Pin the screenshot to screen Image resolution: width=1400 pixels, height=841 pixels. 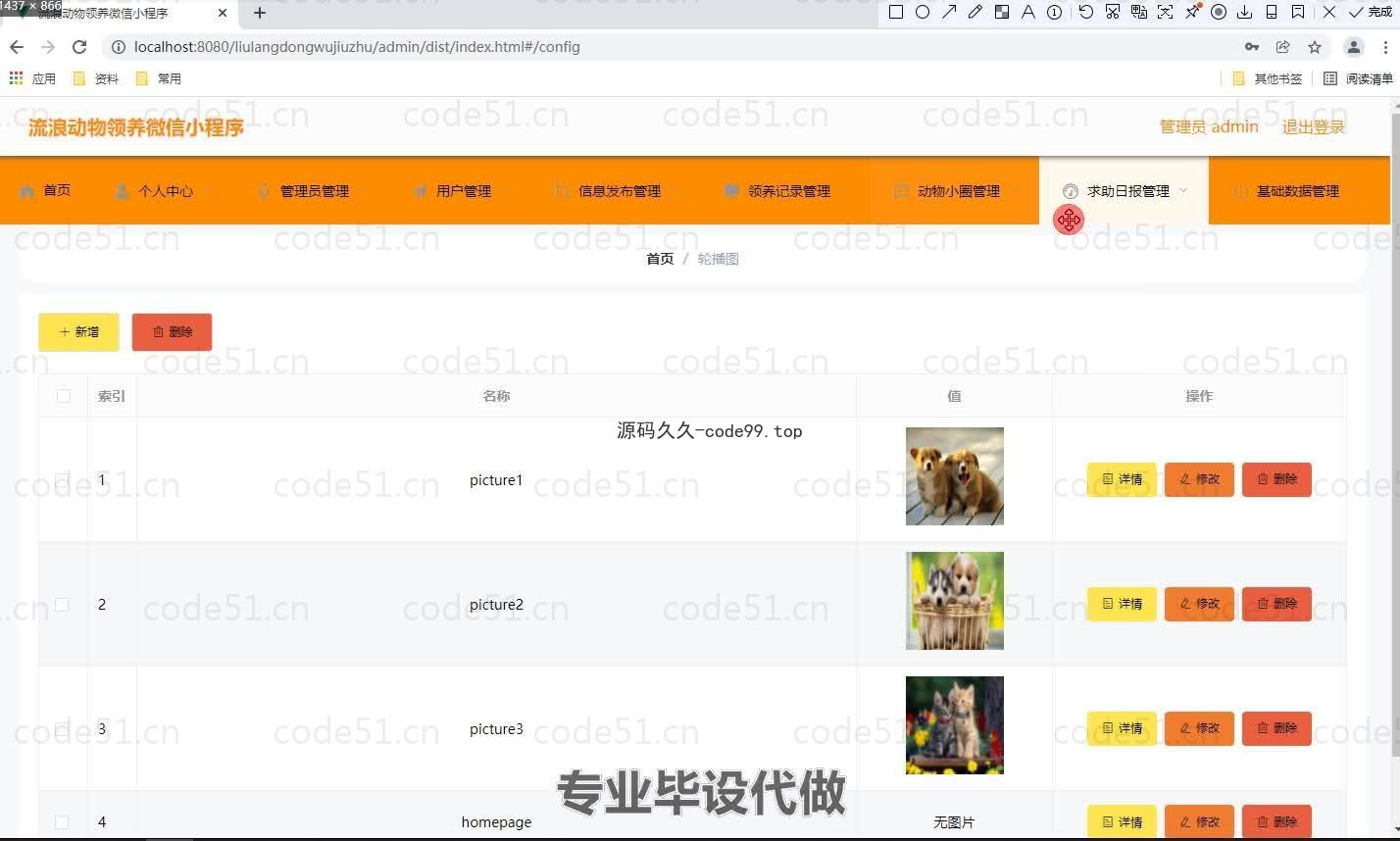(1192, 13)
